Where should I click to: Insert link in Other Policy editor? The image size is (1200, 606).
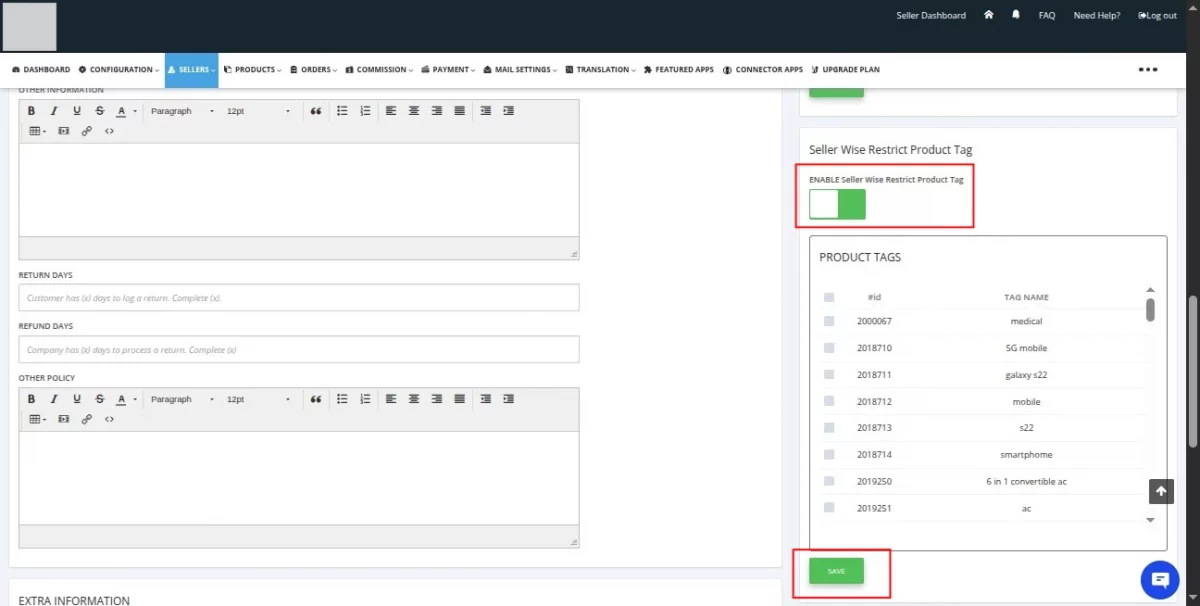[87, 419]
